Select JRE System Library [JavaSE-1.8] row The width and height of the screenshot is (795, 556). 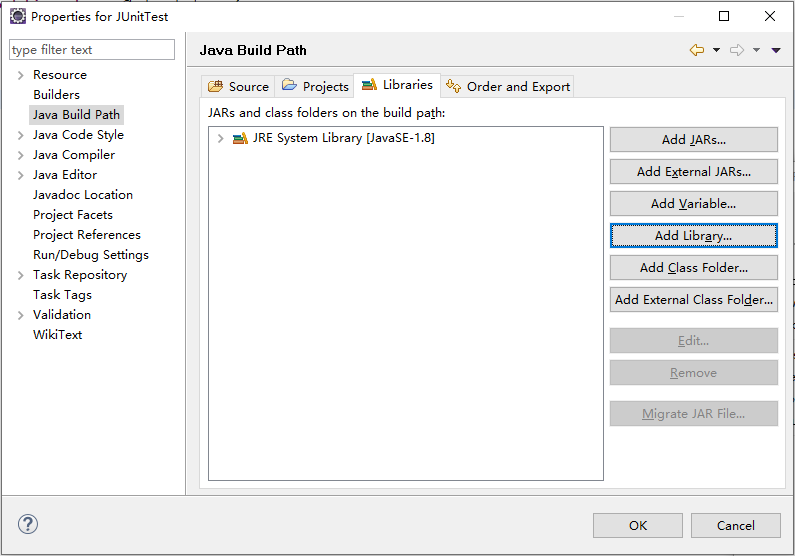click(343, 138)
